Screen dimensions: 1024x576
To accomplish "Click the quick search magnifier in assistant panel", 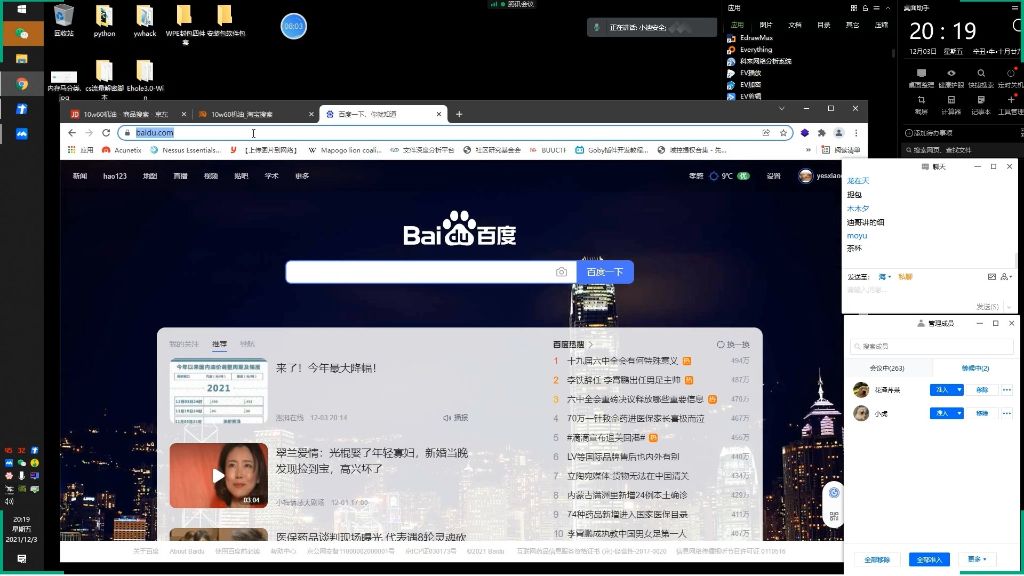I will pos(981,78).
